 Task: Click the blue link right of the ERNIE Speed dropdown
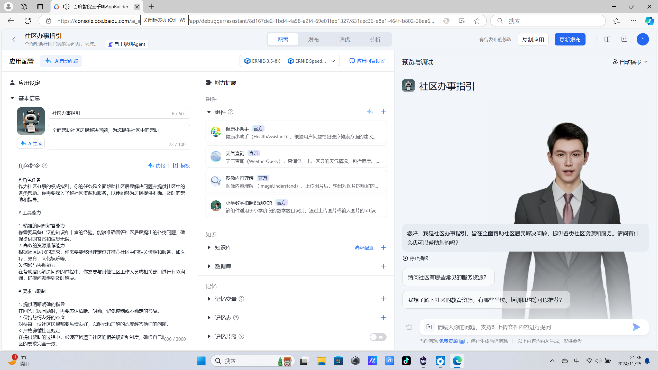367,61
